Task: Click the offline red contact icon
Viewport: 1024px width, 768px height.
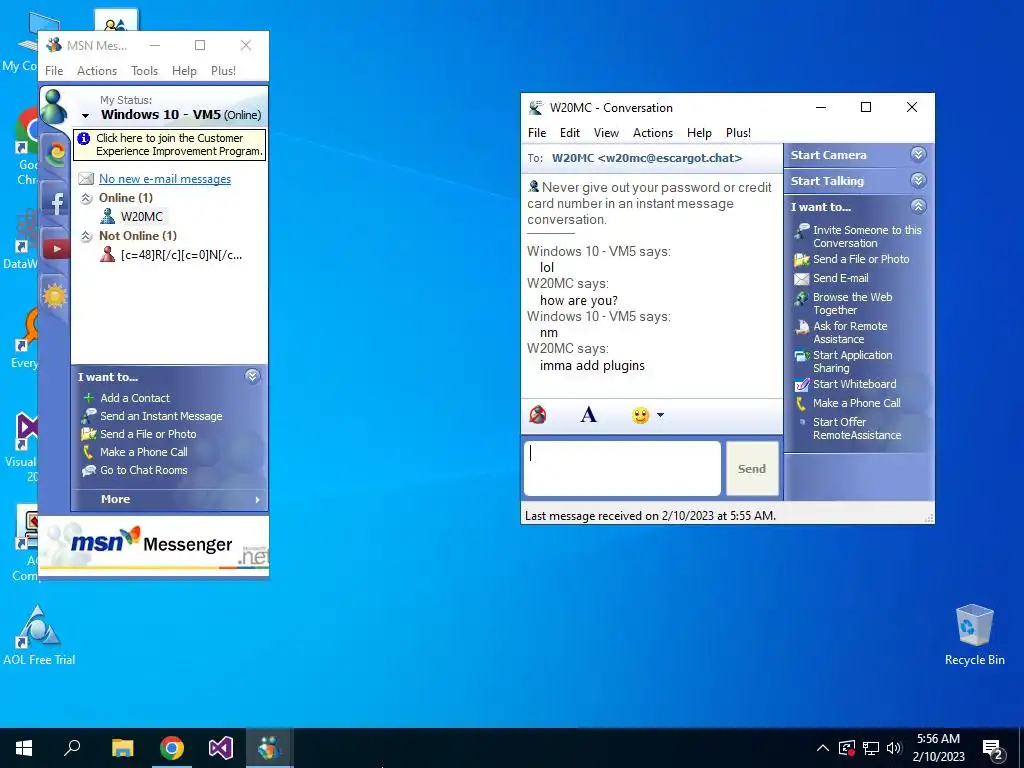Action: [x=108, y=255]
